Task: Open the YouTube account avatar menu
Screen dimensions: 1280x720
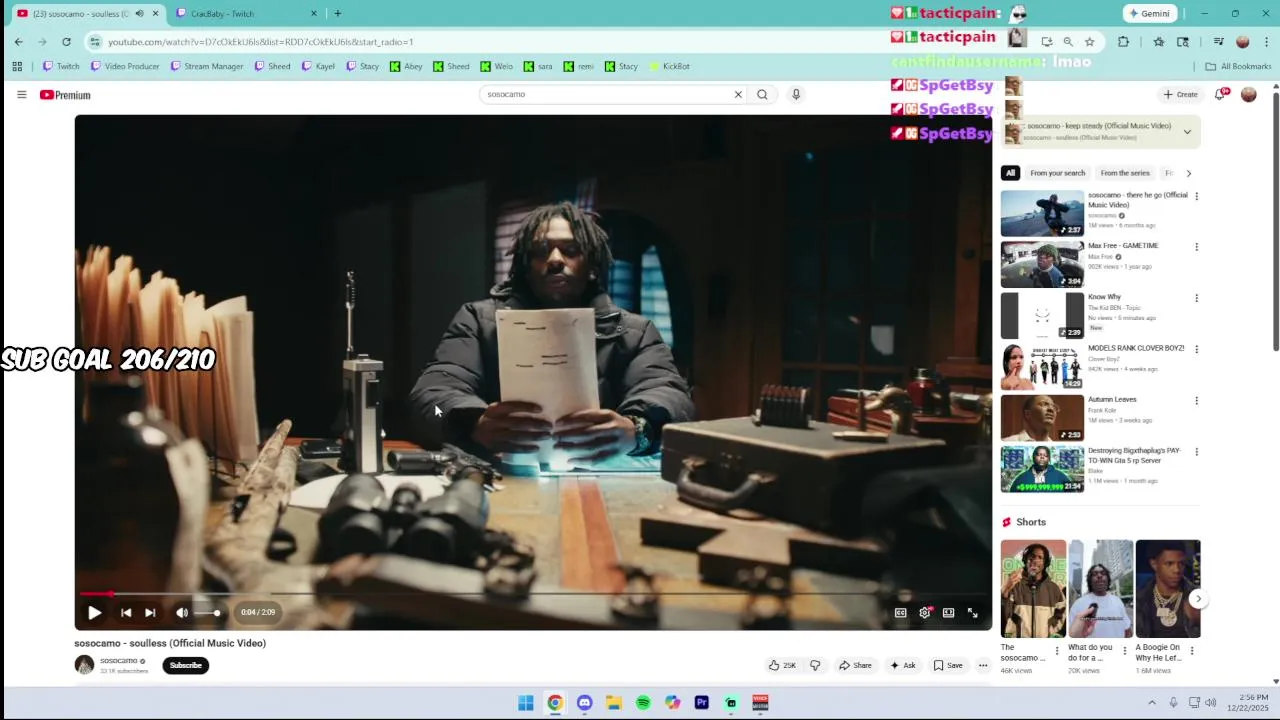Action: tap(1248, 94)
